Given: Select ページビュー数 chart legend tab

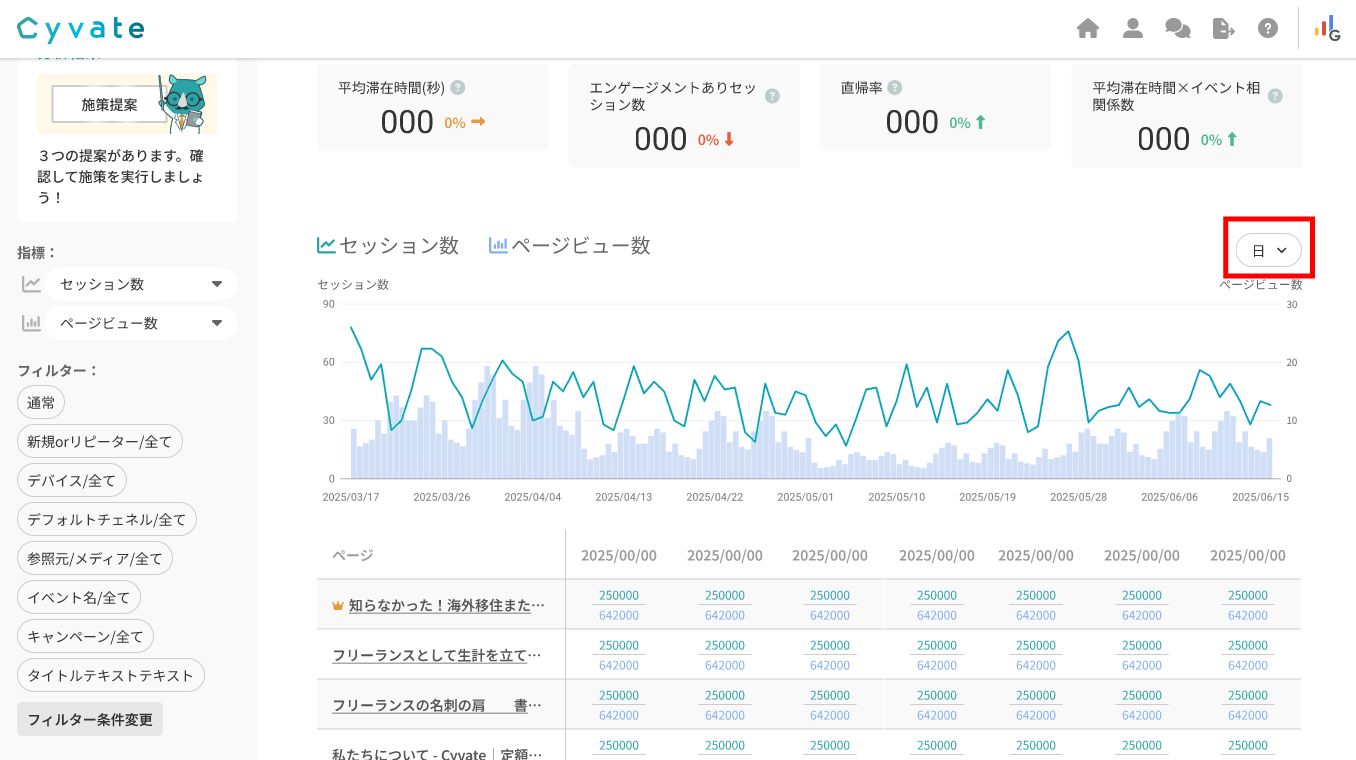Looking at the screenshot, I should click(x=570, y=245).
